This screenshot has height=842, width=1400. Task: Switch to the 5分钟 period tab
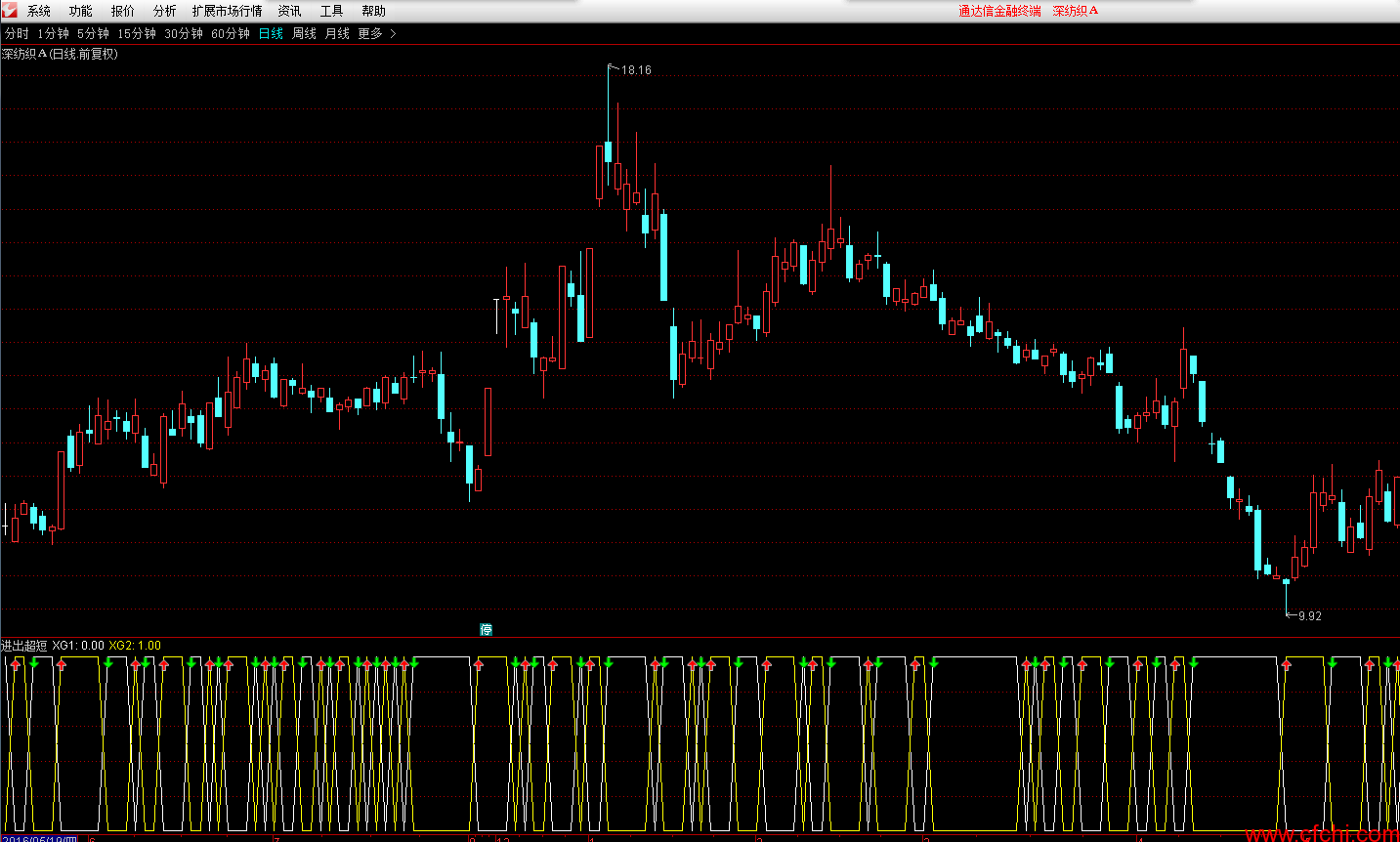click(x=94, y=33)
